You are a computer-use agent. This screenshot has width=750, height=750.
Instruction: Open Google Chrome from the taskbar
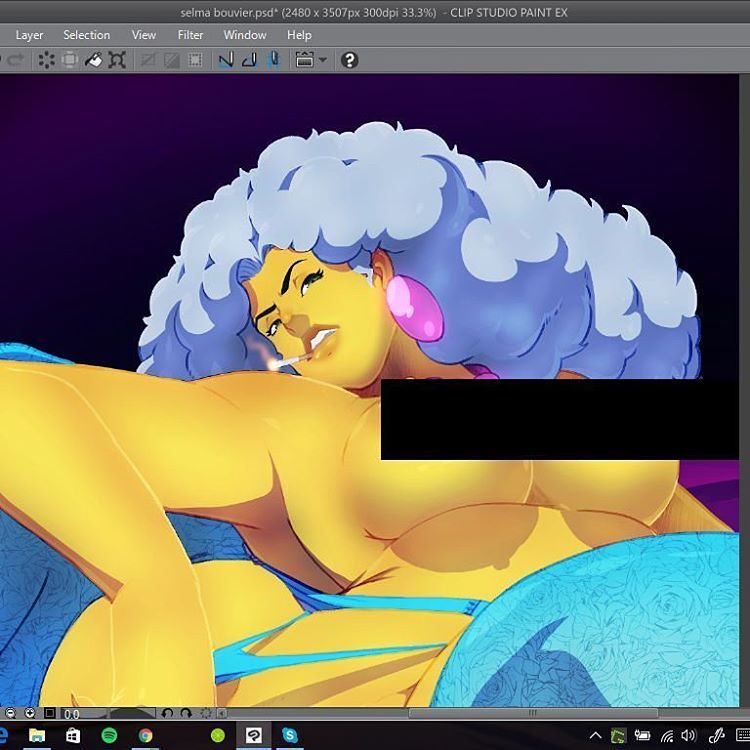pos(145,735)
